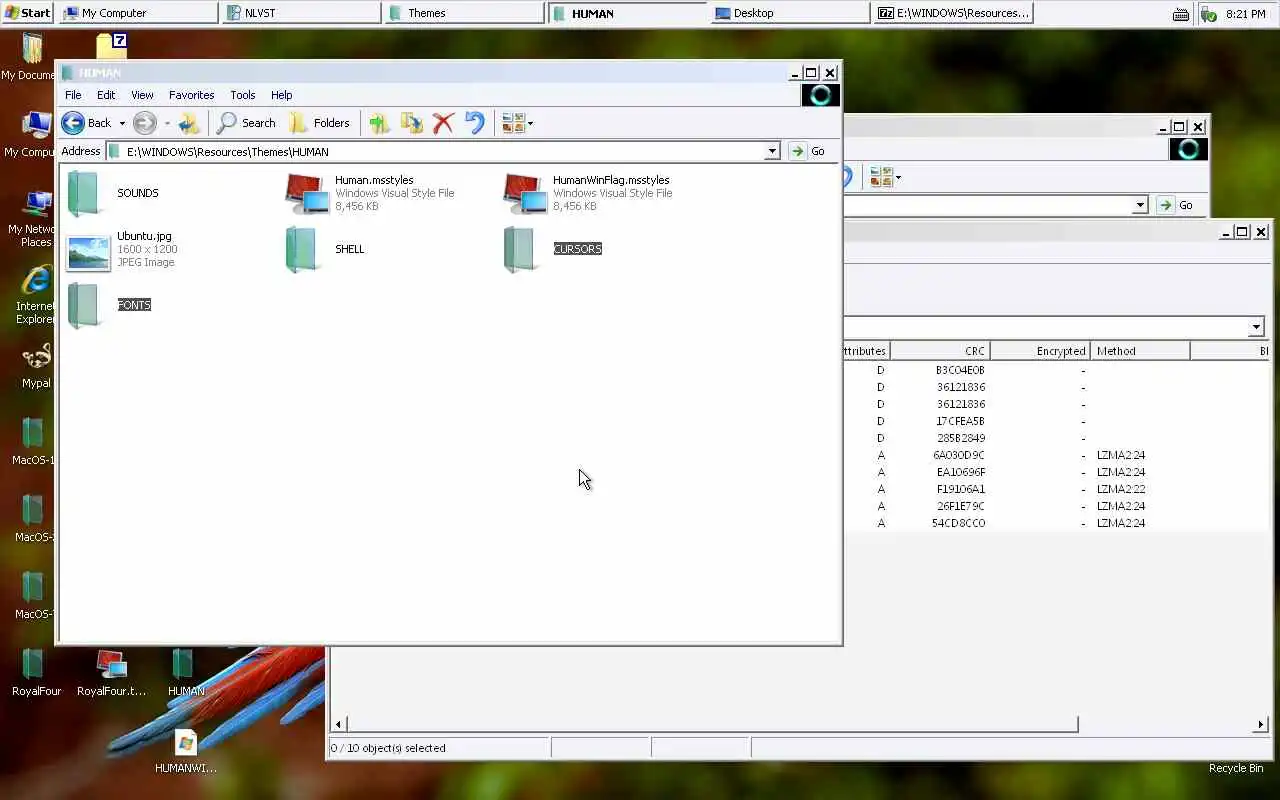Viewport: 1280px width, 800px height.
Task: Select the My Network Places desktop icon
Action: pyautogui.click(x=37, y=204)
